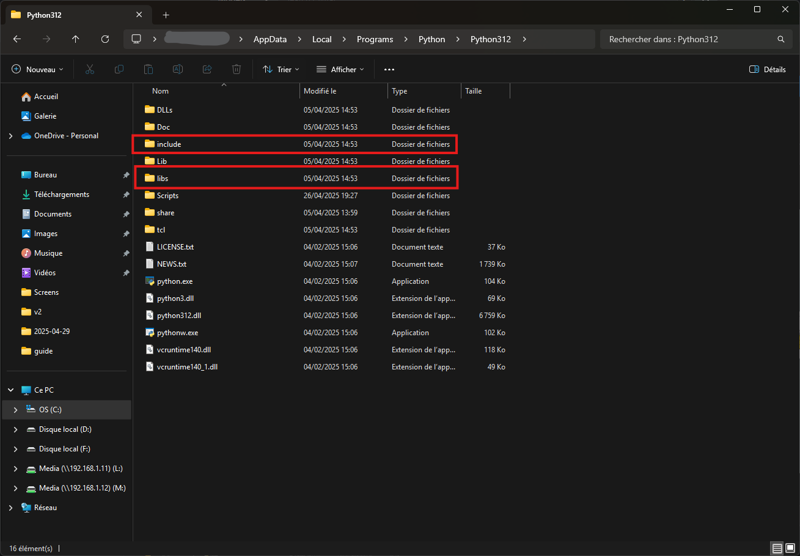Open Téléchargements quick access folder
The width and height of the screenshot is (800, 556).
click(55, 194)
